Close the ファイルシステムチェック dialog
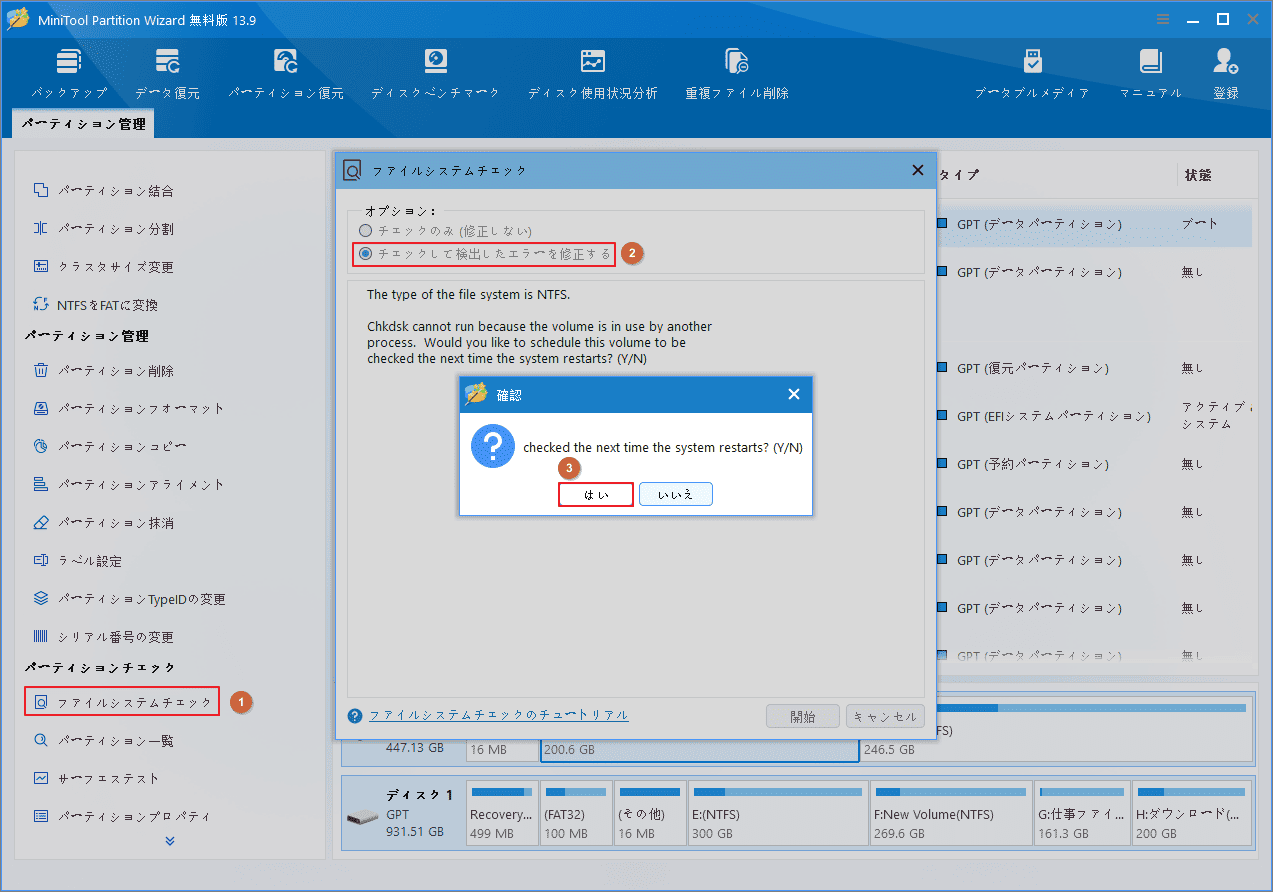Viewport: 1273px width, 892px height. tap(918, 170)
